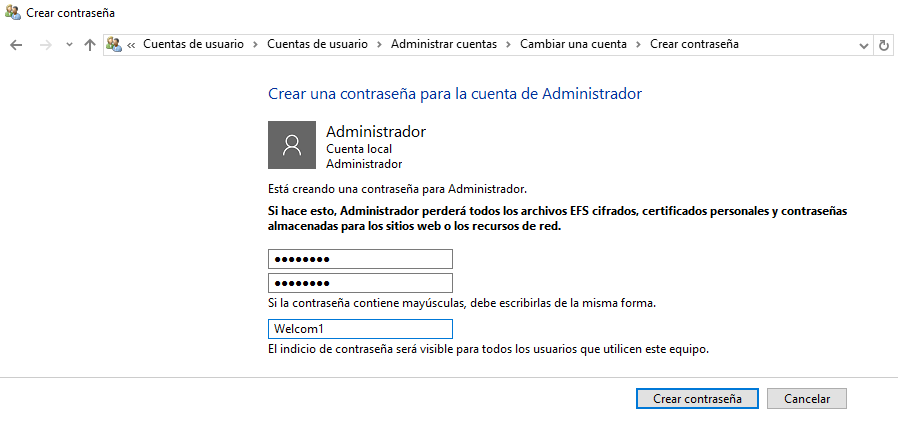This screenshot has height=432, width=898.
Task: Click the forward navigation arrow
Action: (44, 45)
